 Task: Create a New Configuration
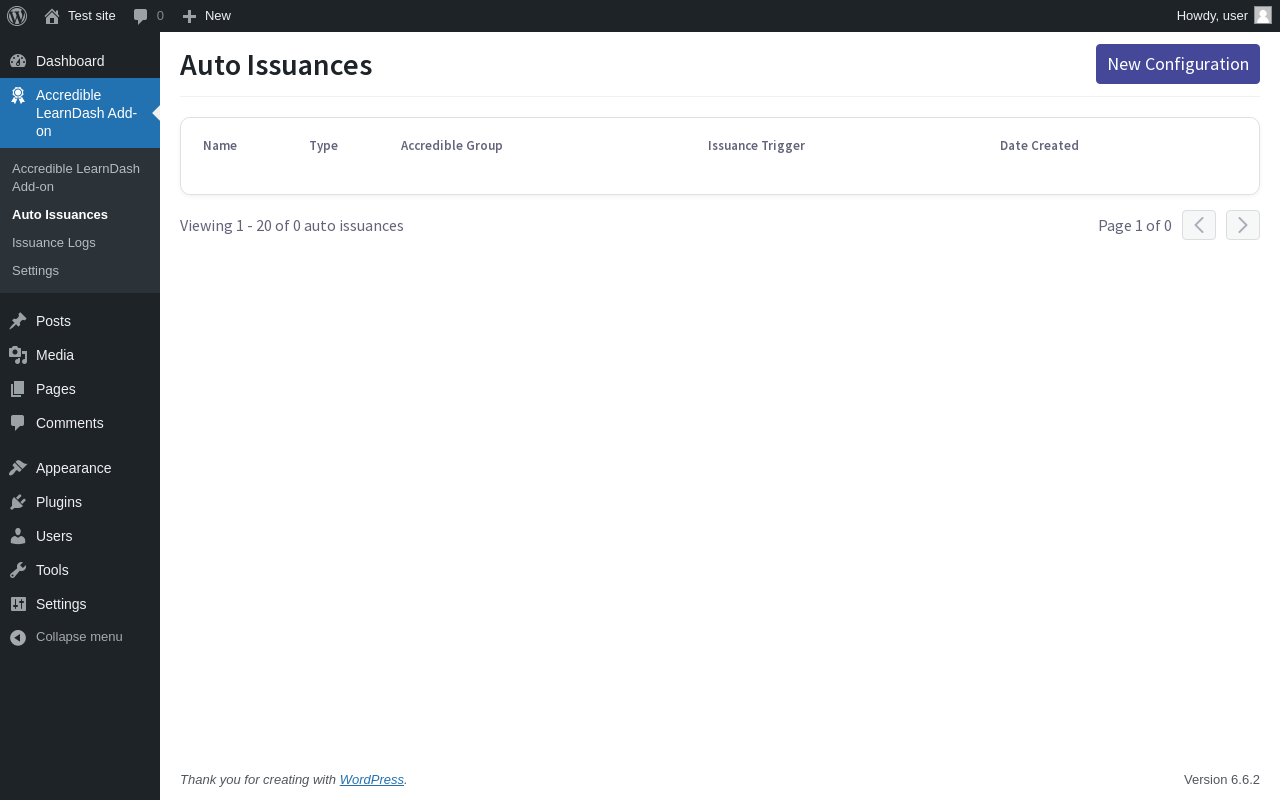coord(1178,64)
